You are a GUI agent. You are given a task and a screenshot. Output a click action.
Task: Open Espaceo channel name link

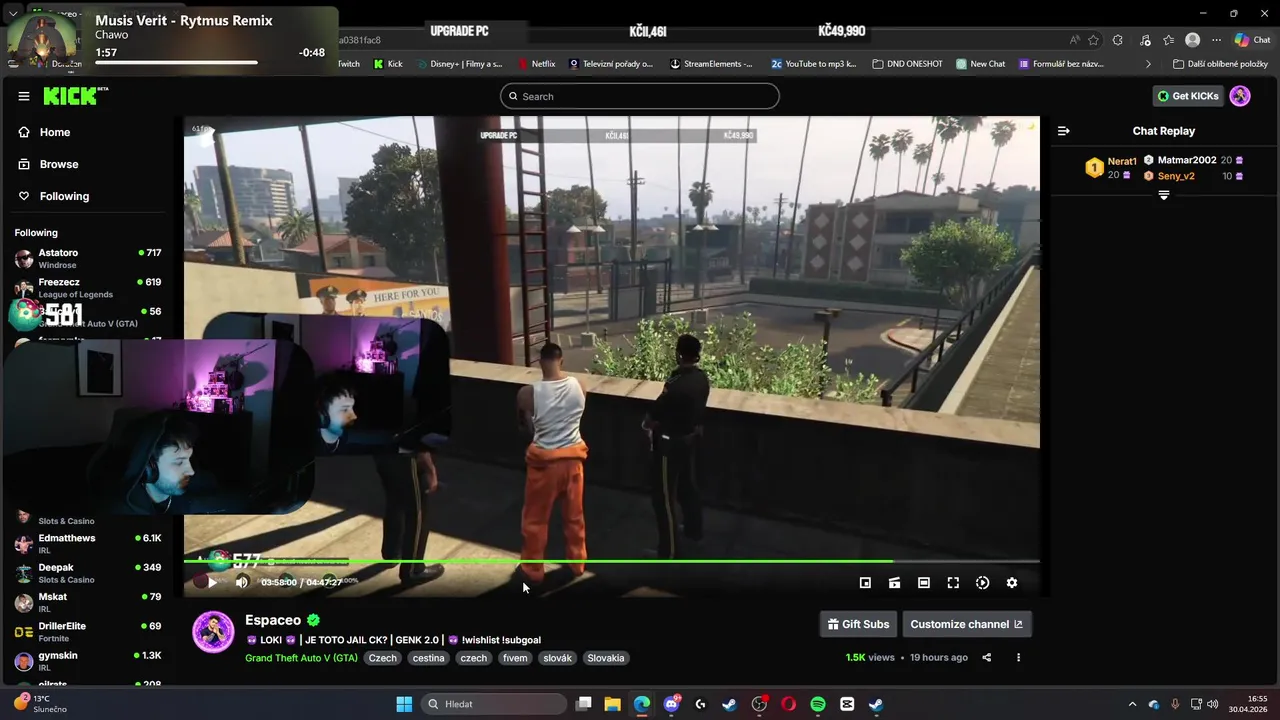pos(273,620)
